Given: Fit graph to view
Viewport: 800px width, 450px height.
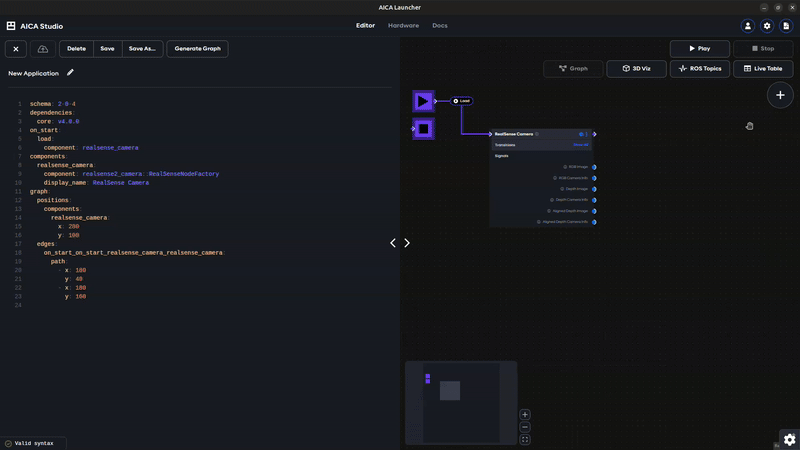Looking at the screenshot, I should click(x=525, y=439).
